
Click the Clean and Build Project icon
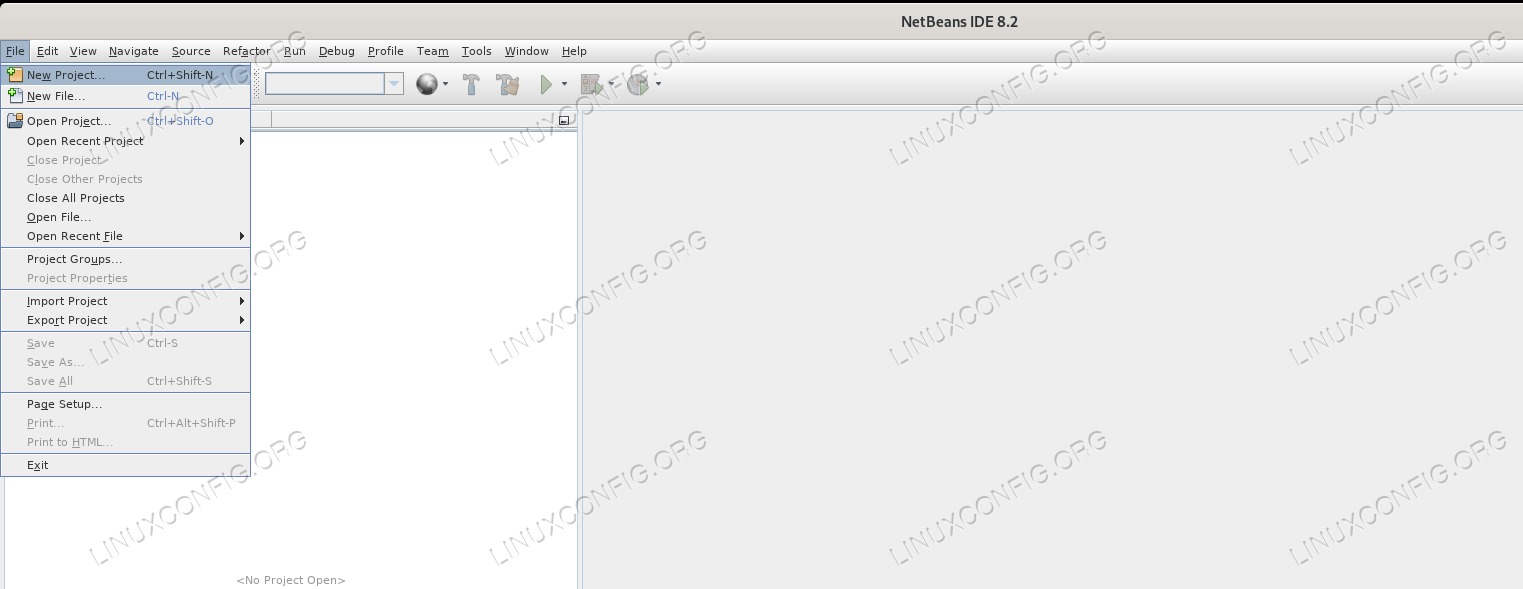(508, 84)
